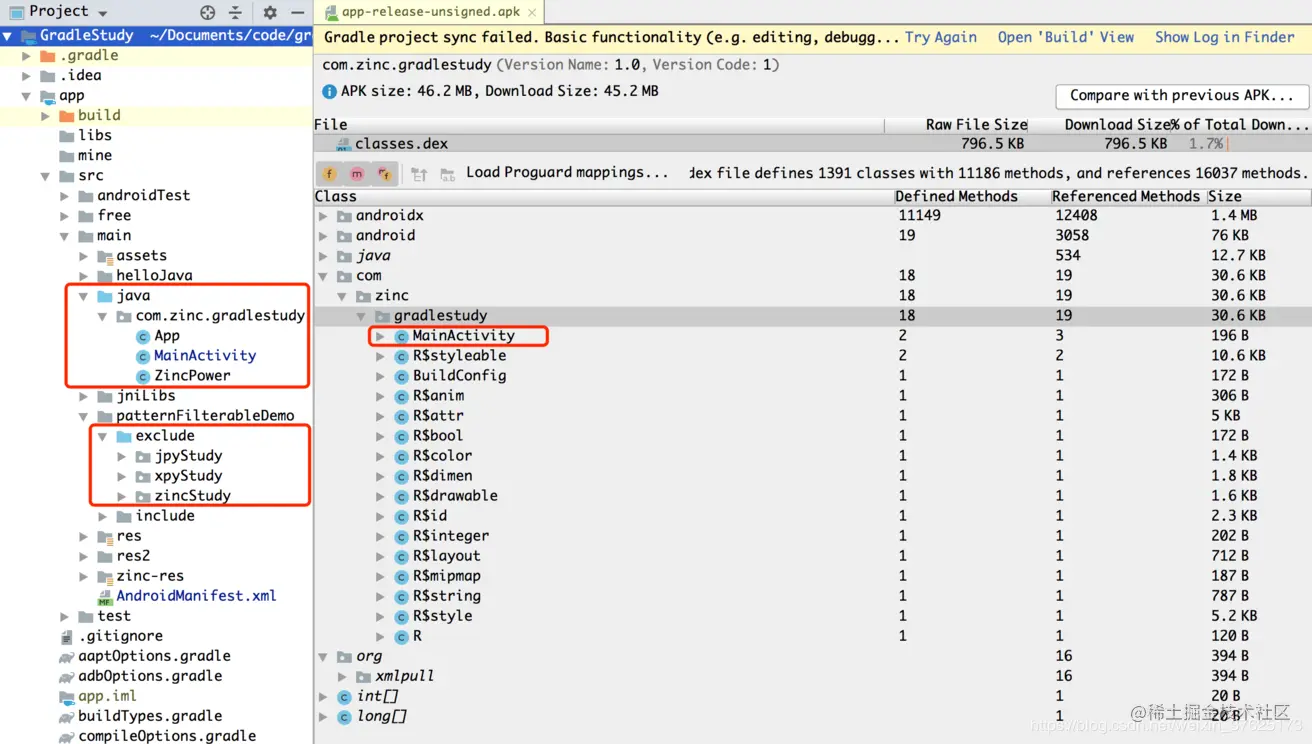Click the MainActivity class icon in dex tree
The height and width of the screenshot is (744, 1312).
coord(401,336)
